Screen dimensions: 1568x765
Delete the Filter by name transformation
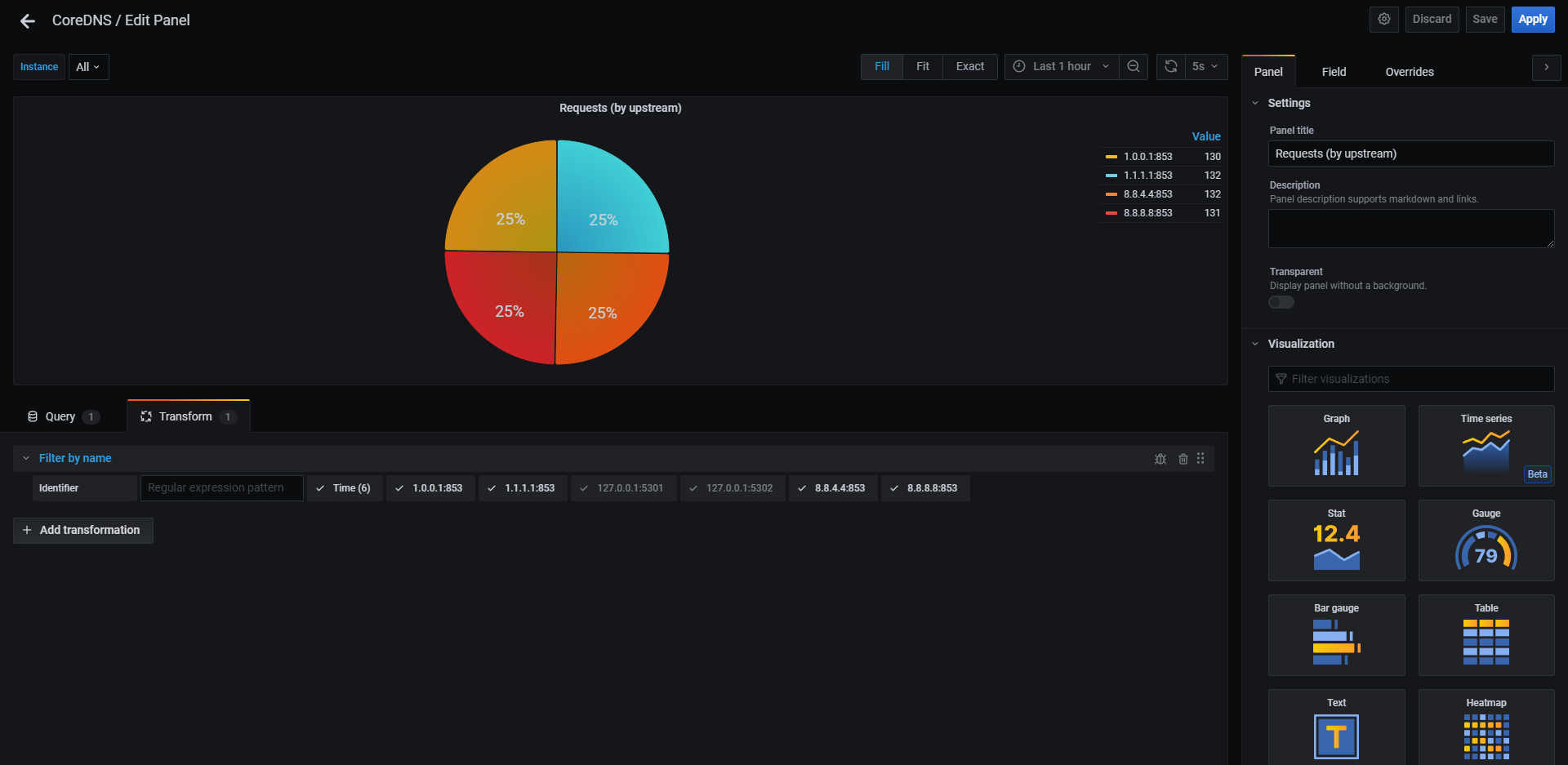[1183, 459]
